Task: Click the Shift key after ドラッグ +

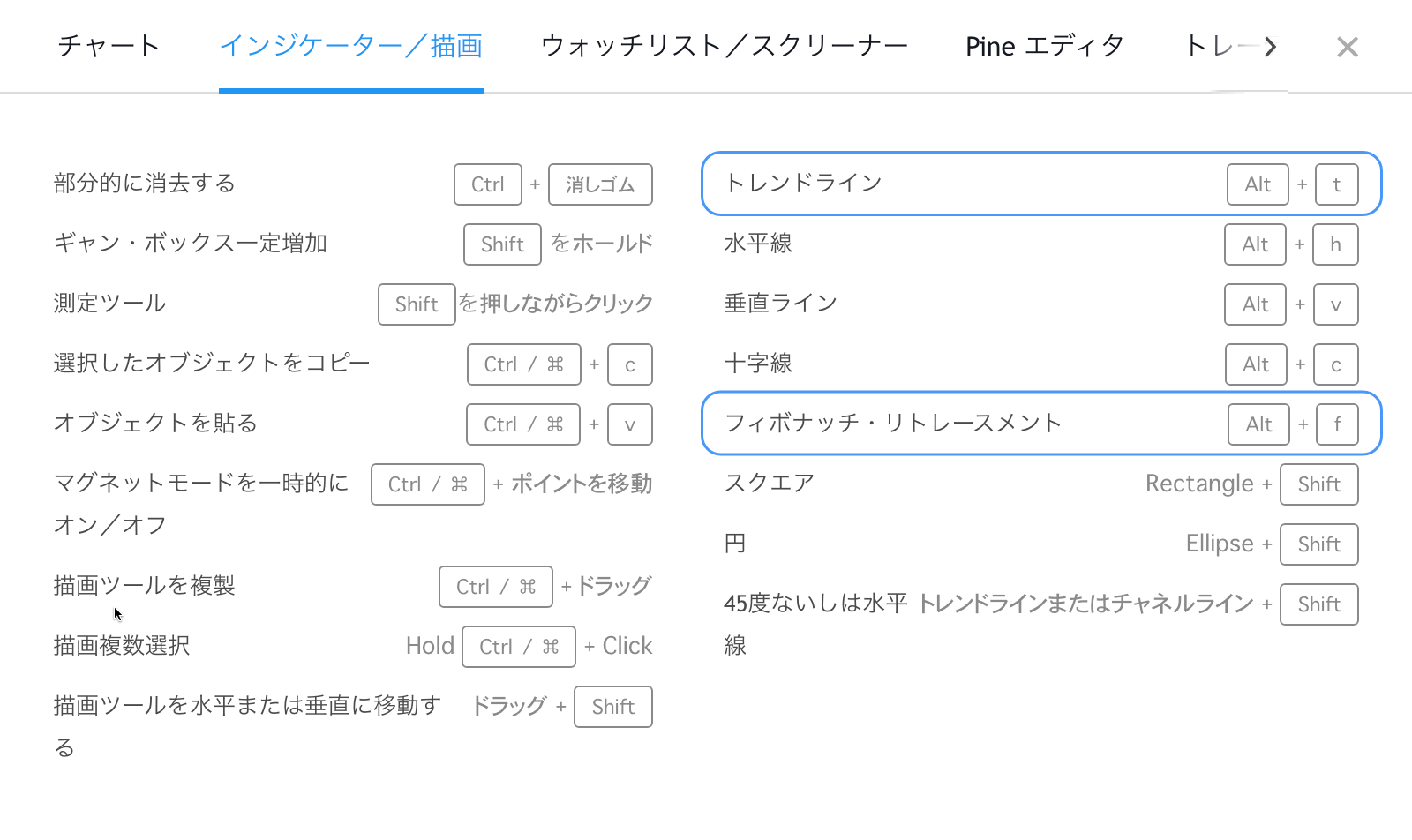Action: tap(612, 707)
